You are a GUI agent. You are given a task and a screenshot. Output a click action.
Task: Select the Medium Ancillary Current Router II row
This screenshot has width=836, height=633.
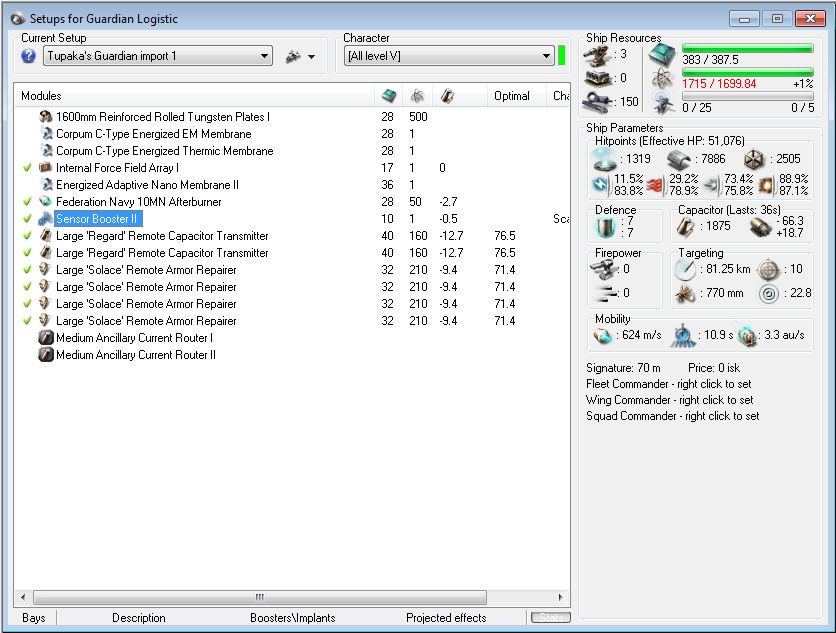(136, 355)
